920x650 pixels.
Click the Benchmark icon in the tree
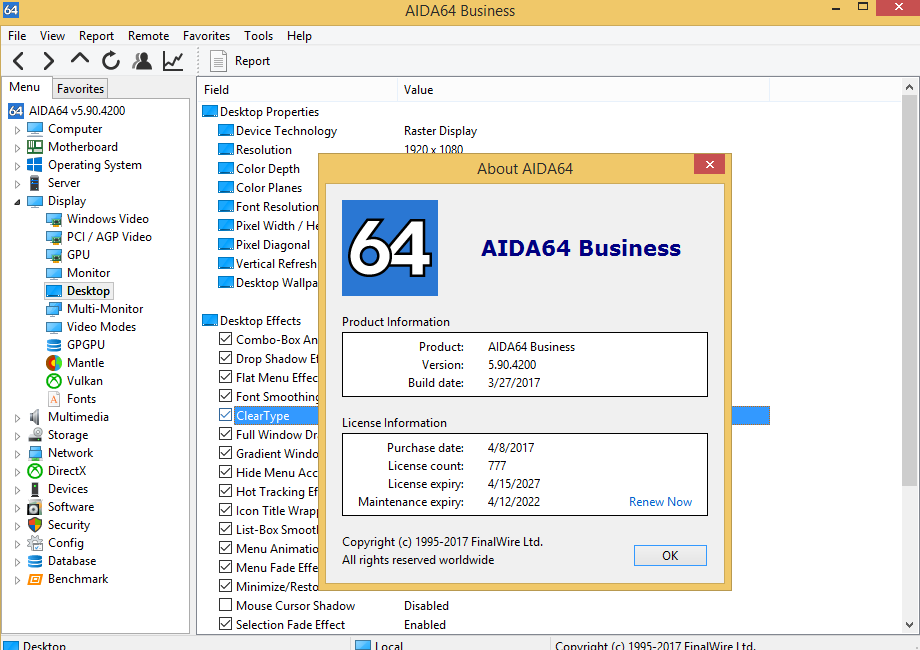coord(35,580)
